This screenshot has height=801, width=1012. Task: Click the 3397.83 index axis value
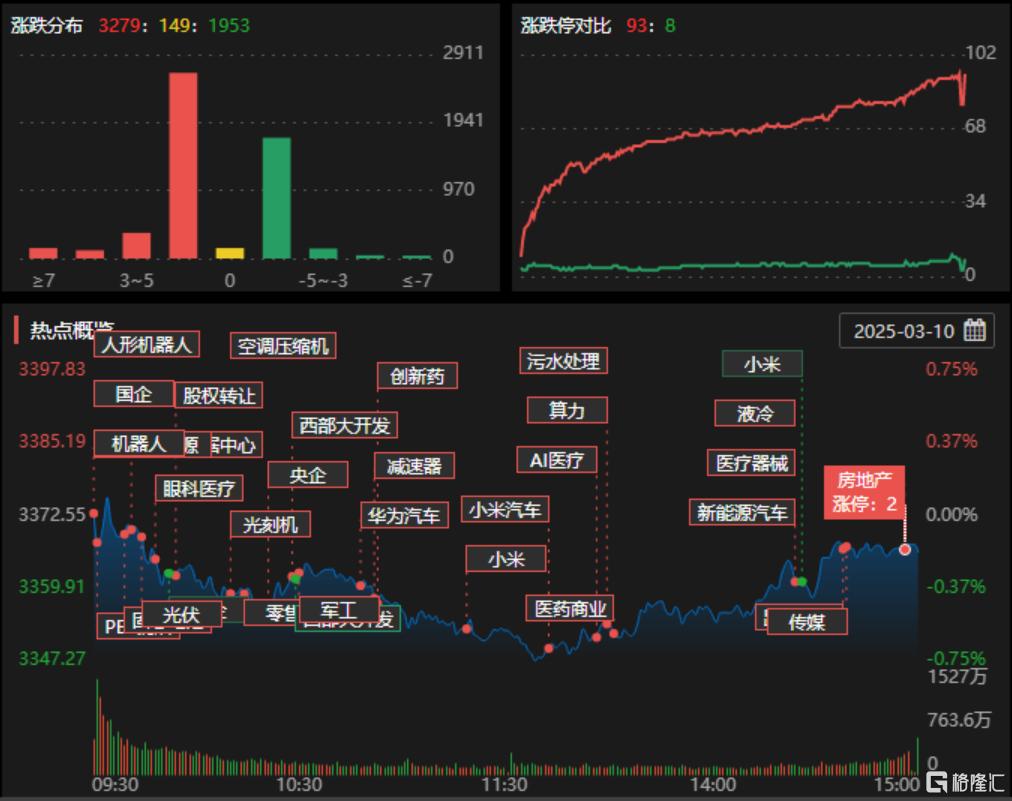point(52,369)
